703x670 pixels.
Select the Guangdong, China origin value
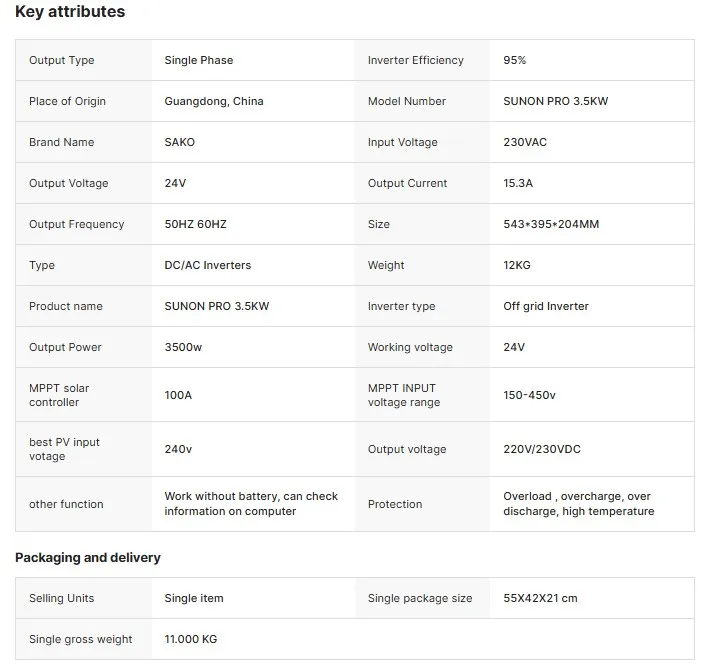click(214, 101)
